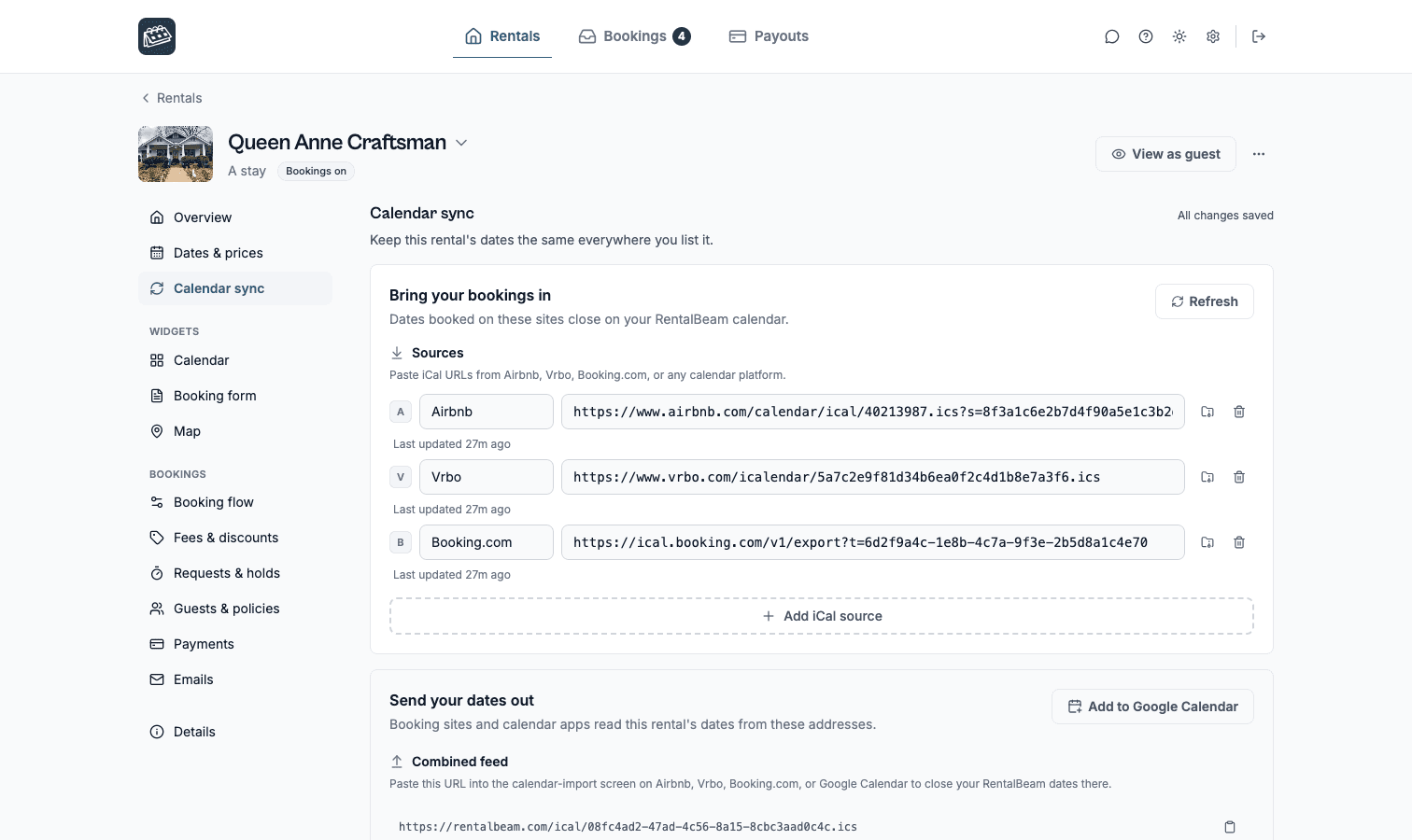Switch to the Bookings tab

(634, 36)
